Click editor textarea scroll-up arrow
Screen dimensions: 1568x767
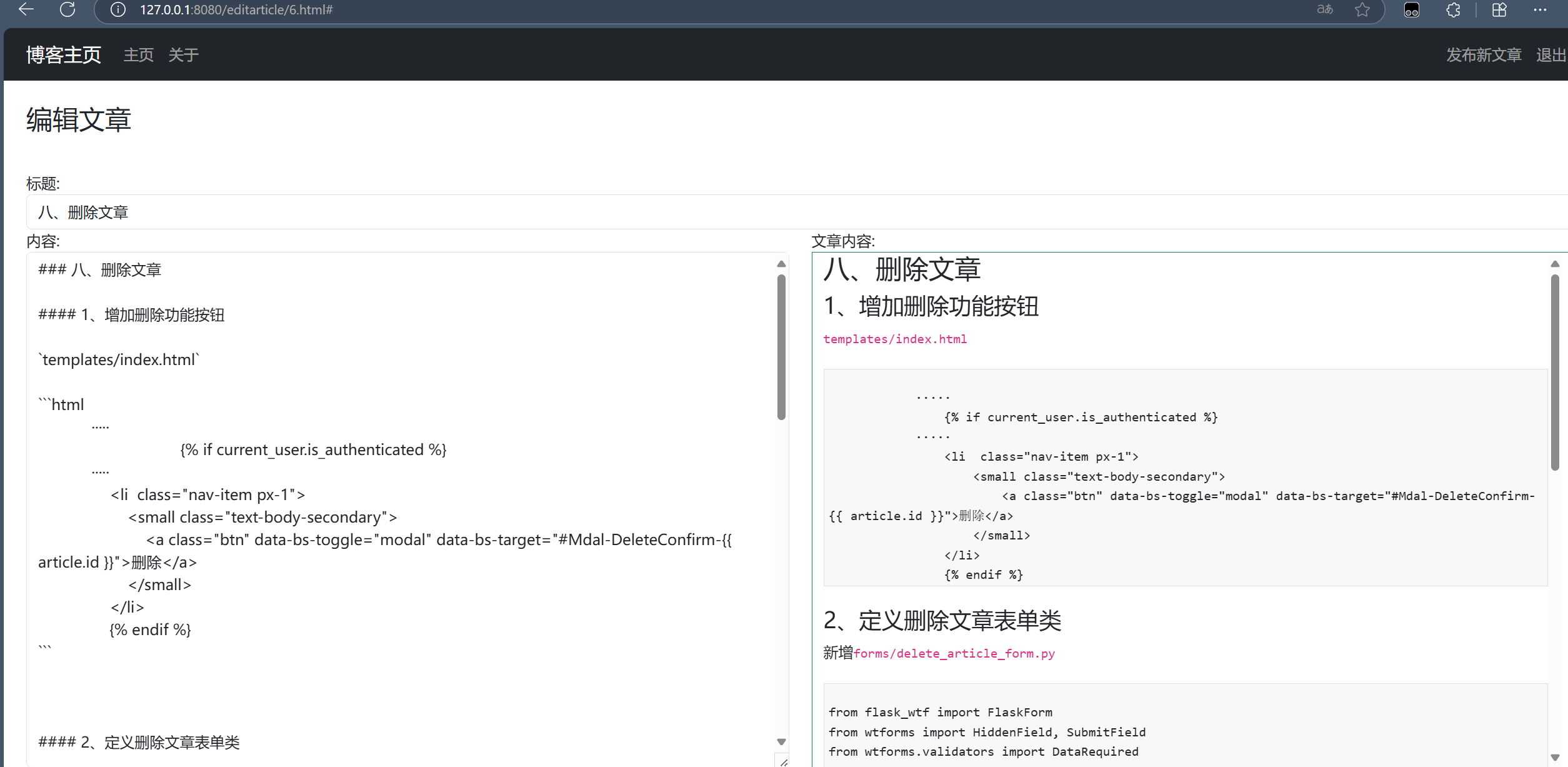coord(781,264)
